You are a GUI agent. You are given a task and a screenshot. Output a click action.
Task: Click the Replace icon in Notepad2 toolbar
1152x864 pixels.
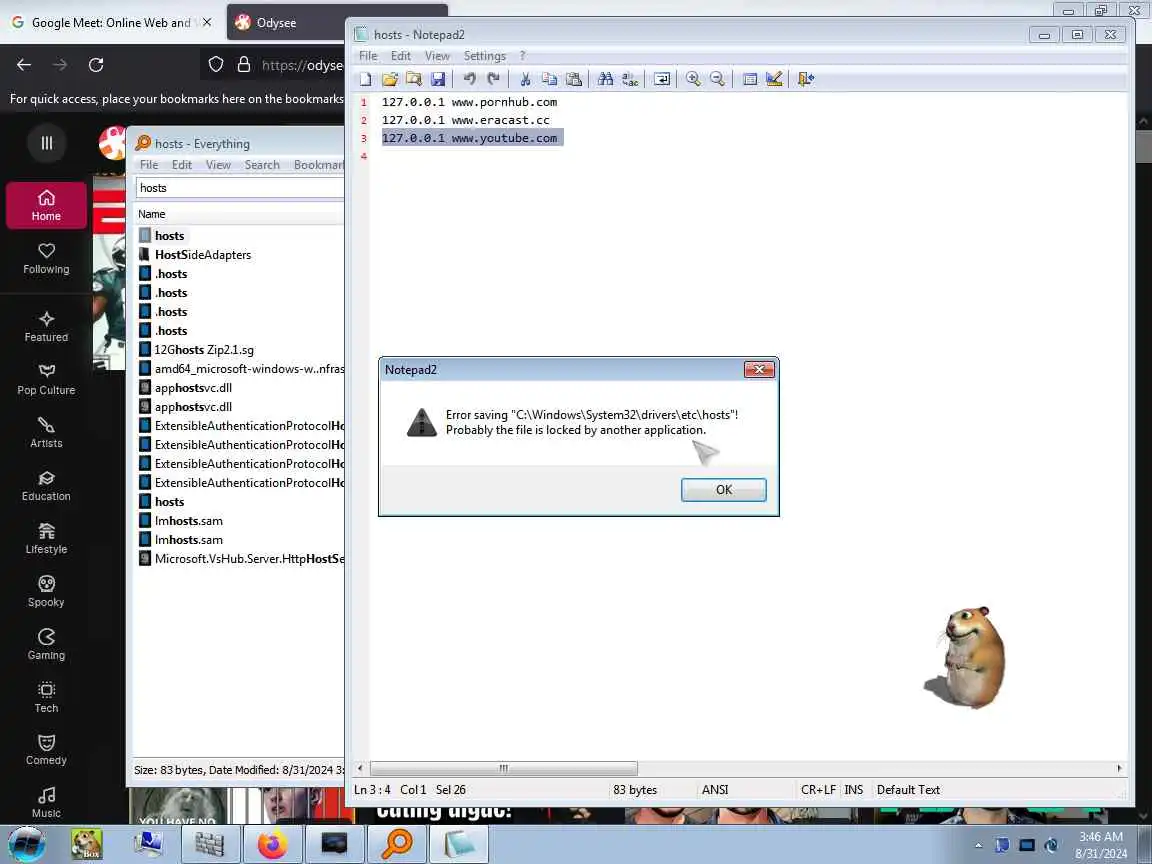click(630, 79)
